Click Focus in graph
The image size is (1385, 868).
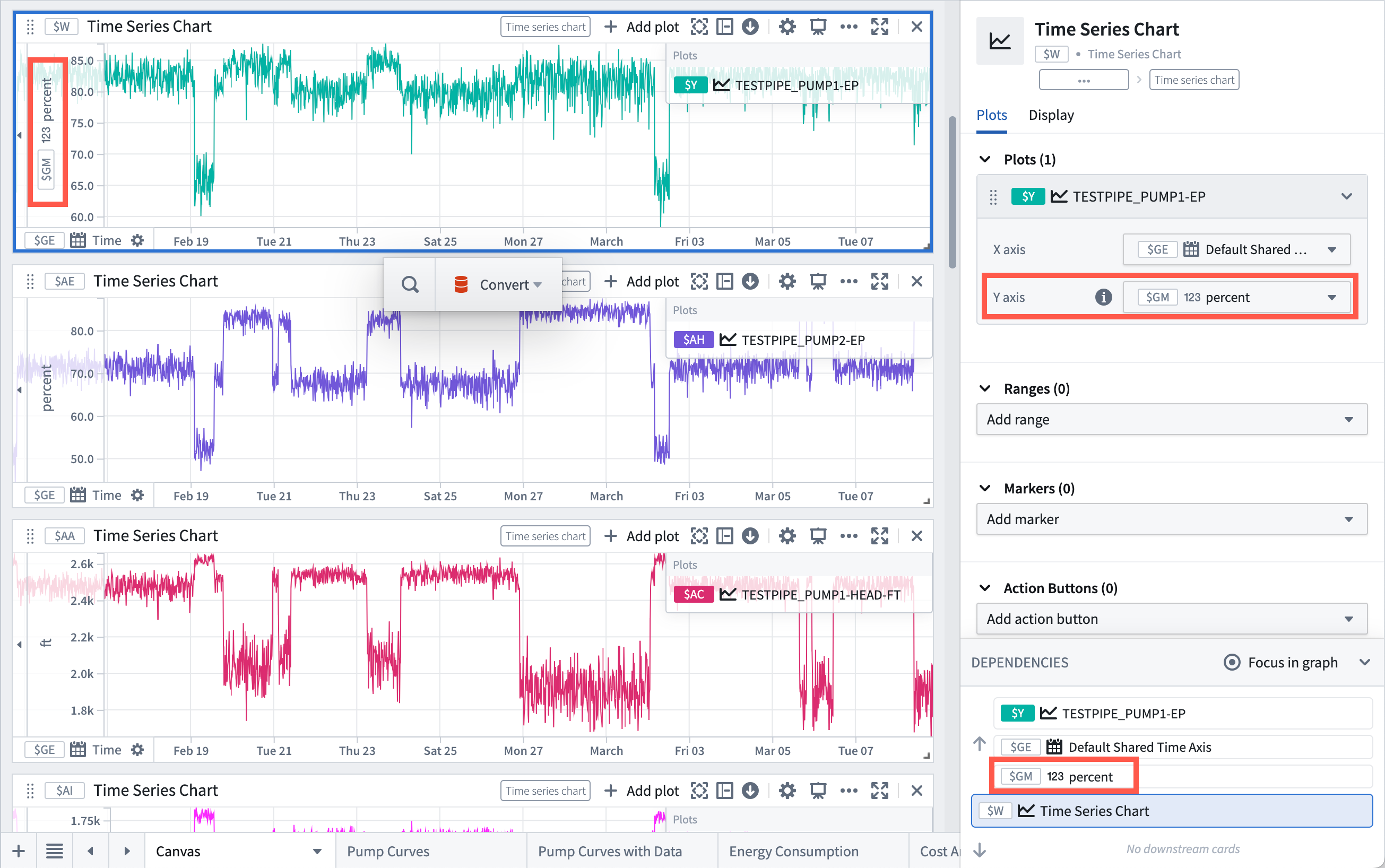[x=1280, y=663]
